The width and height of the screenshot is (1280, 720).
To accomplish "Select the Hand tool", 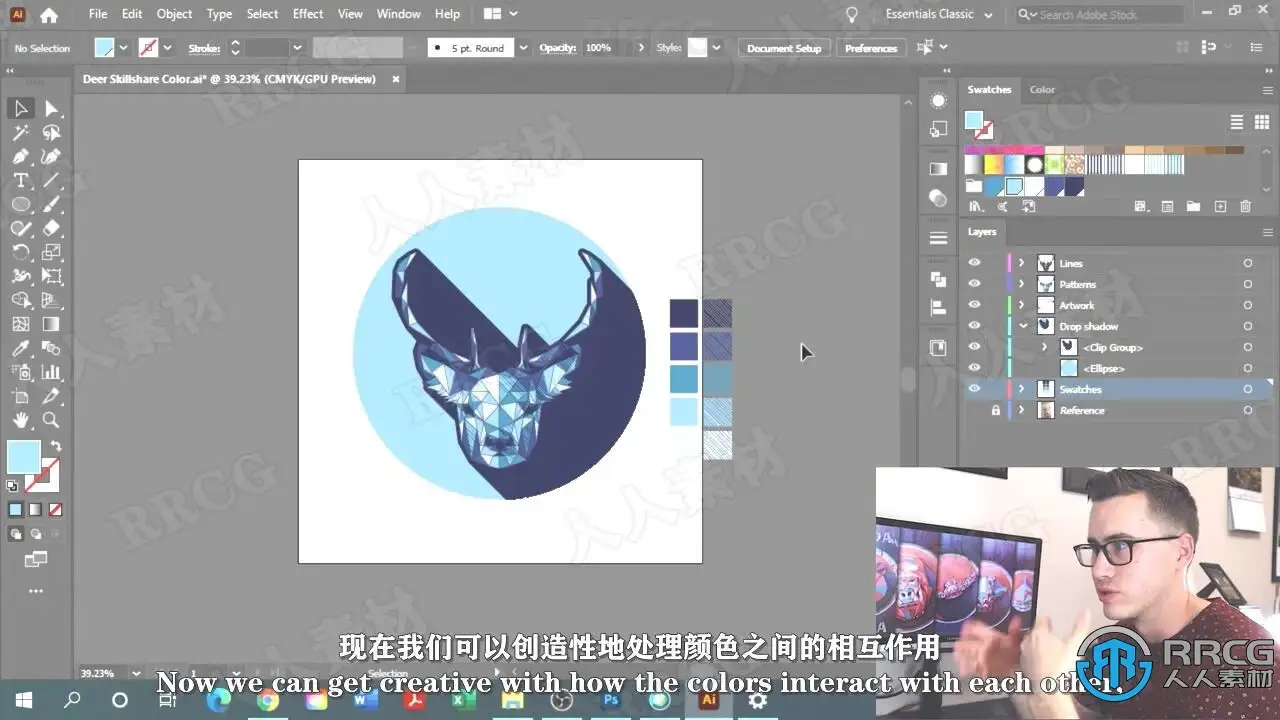I will pos(20,421).
